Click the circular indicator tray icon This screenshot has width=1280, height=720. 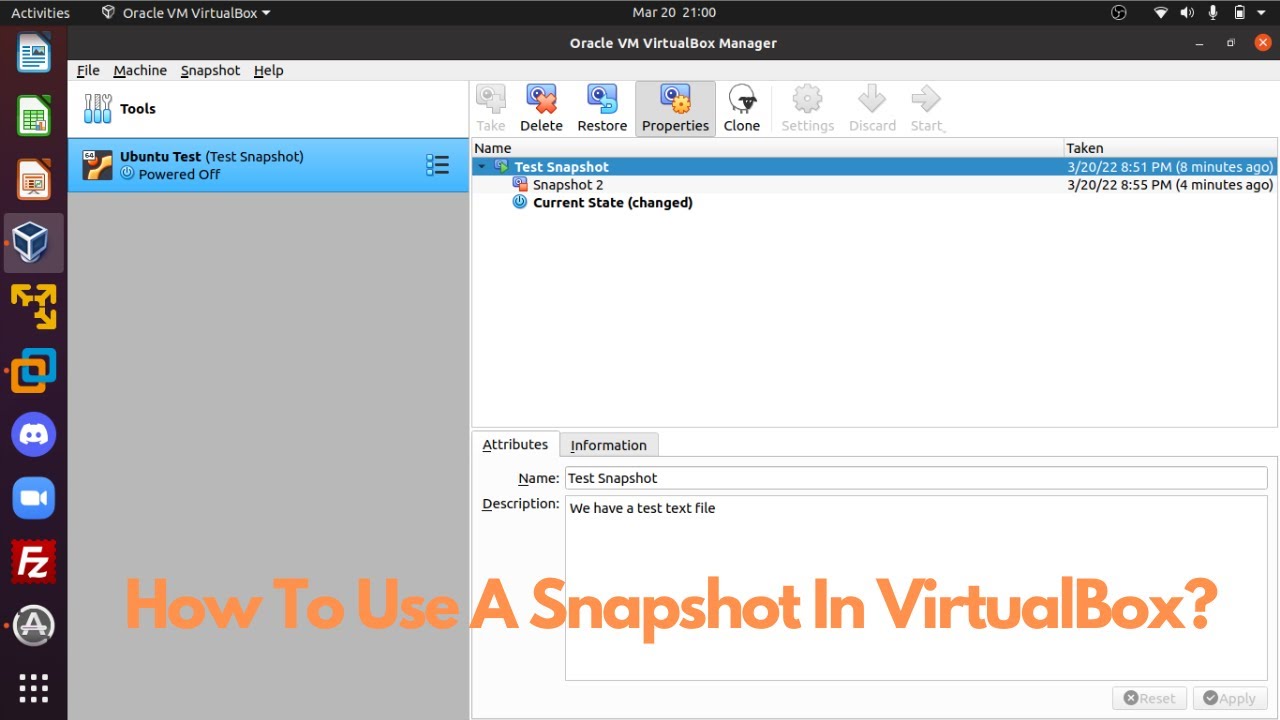[1119, 13]
